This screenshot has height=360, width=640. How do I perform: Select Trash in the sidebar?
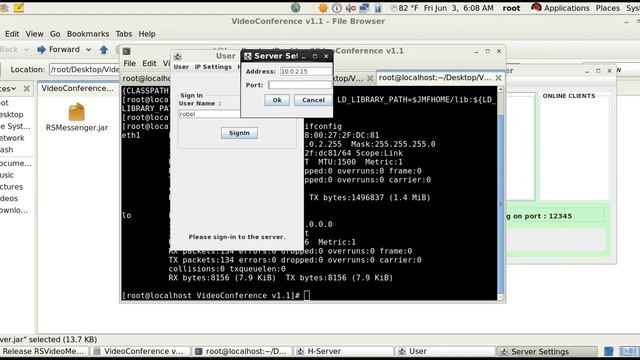[7, 150]
